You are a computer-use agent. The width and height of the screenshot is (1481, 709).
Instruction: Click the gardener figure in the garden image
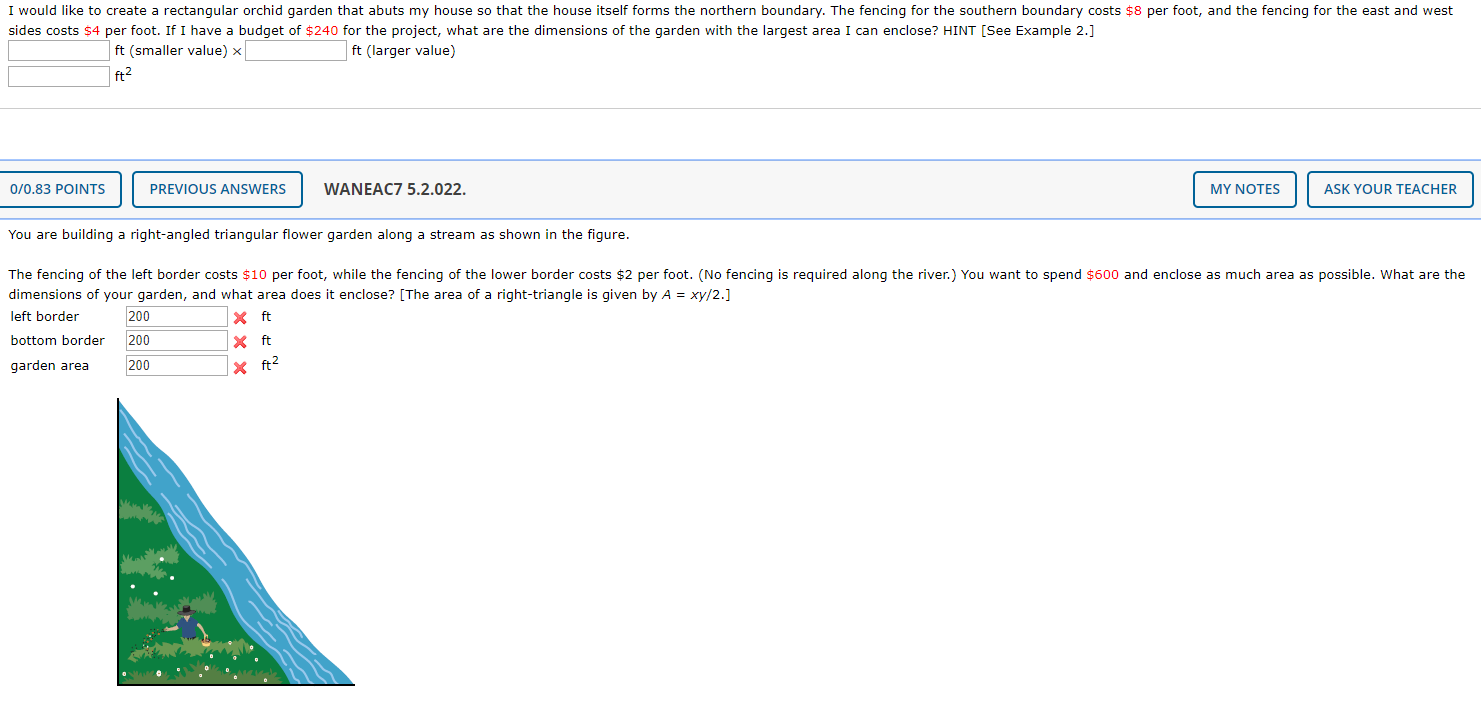click(187, 622)
